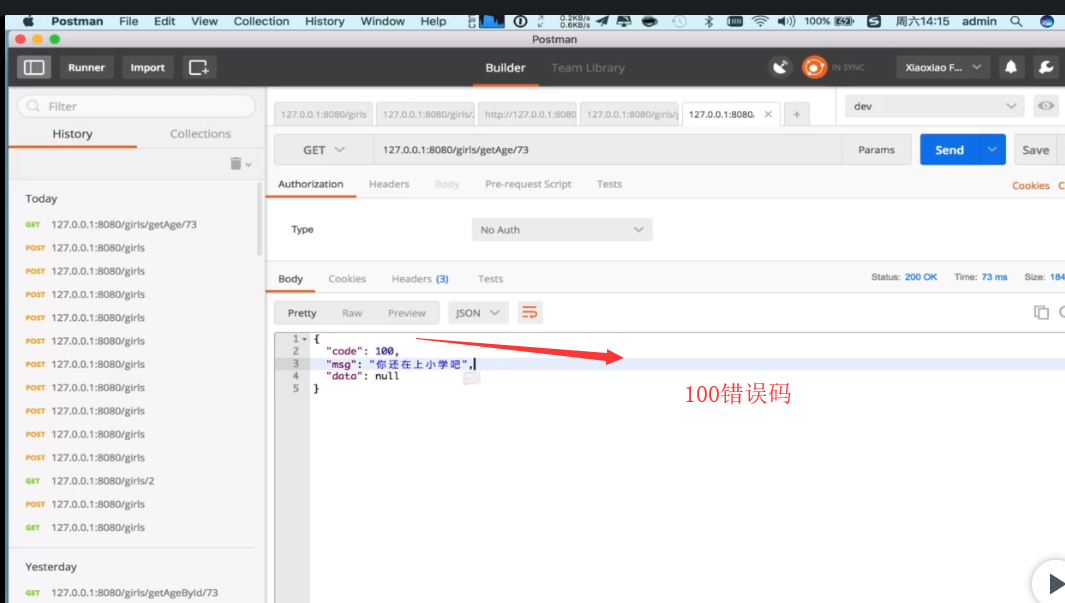Image resolution: width=1065 pixels, height=603 pixels.
Task: Open Spotlight search in menu bar
Action: point(1016,21)
